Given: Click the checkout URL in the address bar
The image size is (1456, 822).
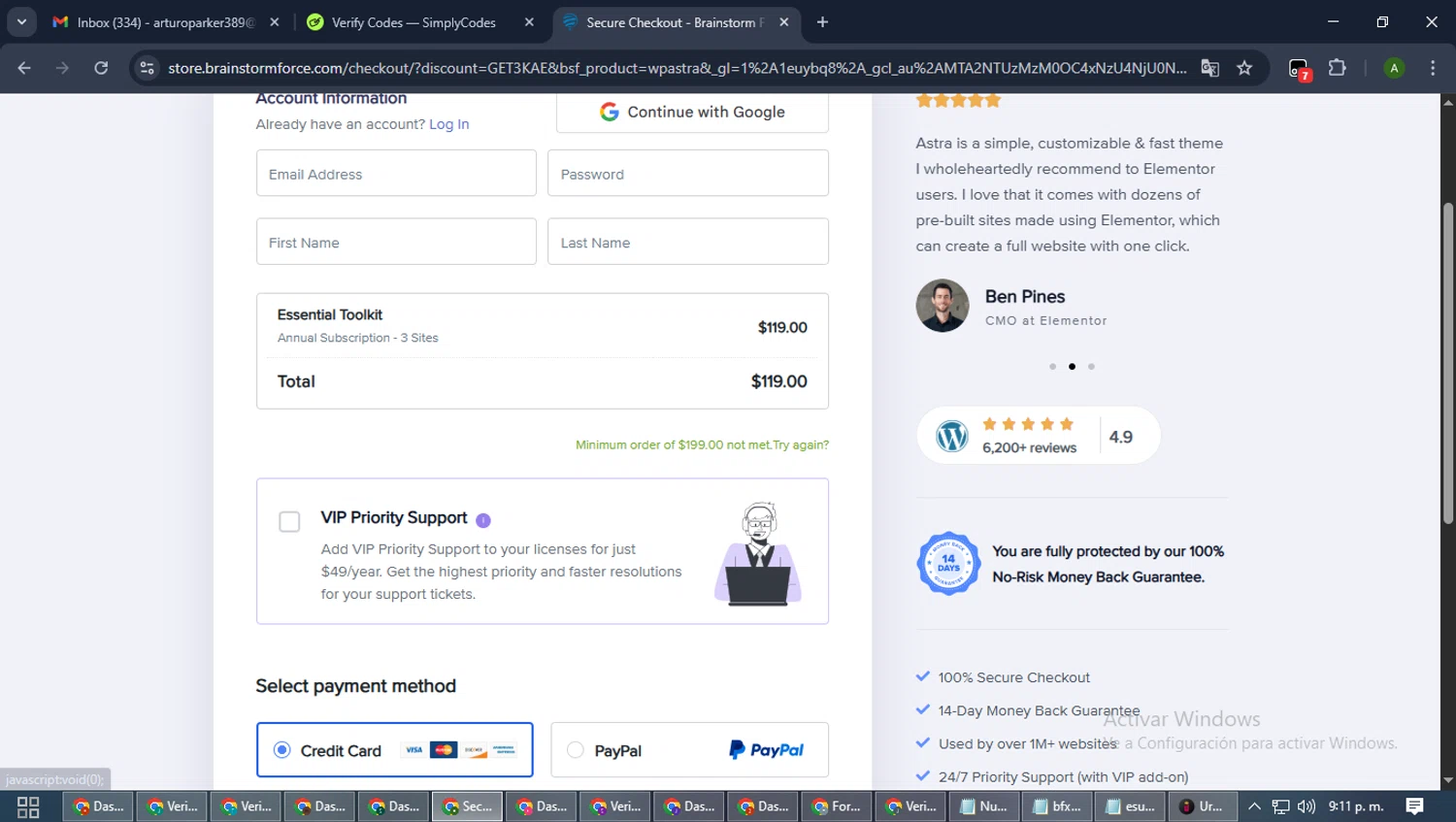Looking at the screenshot, I should (677, 68).
